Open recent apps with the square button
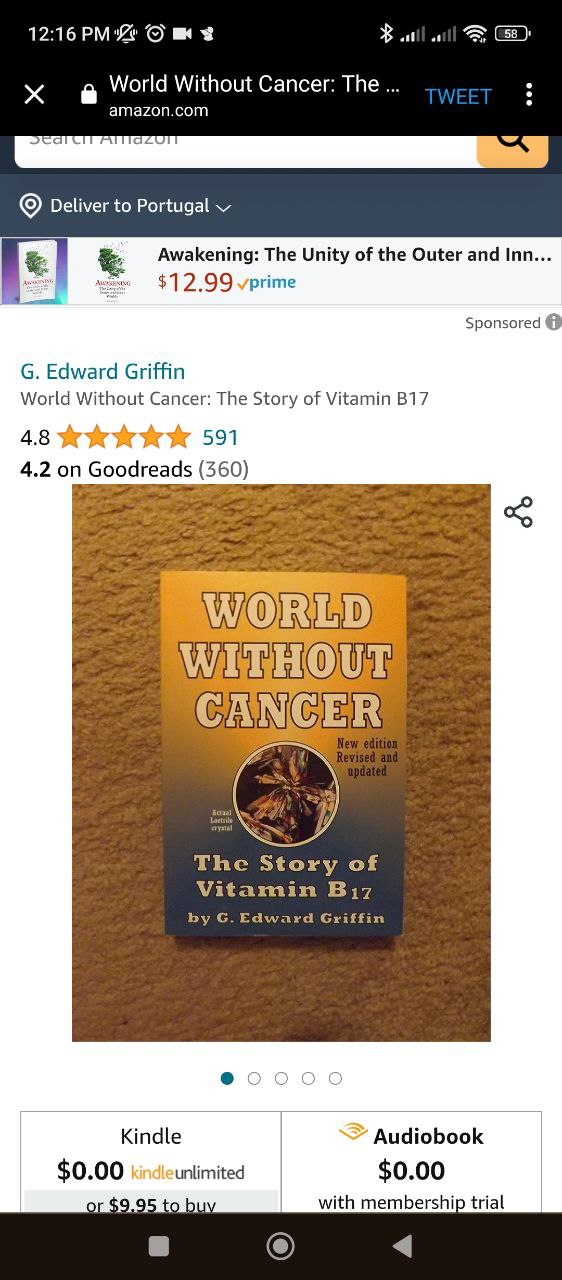Screen dimensions: 562x1280 click(159, 1245)
